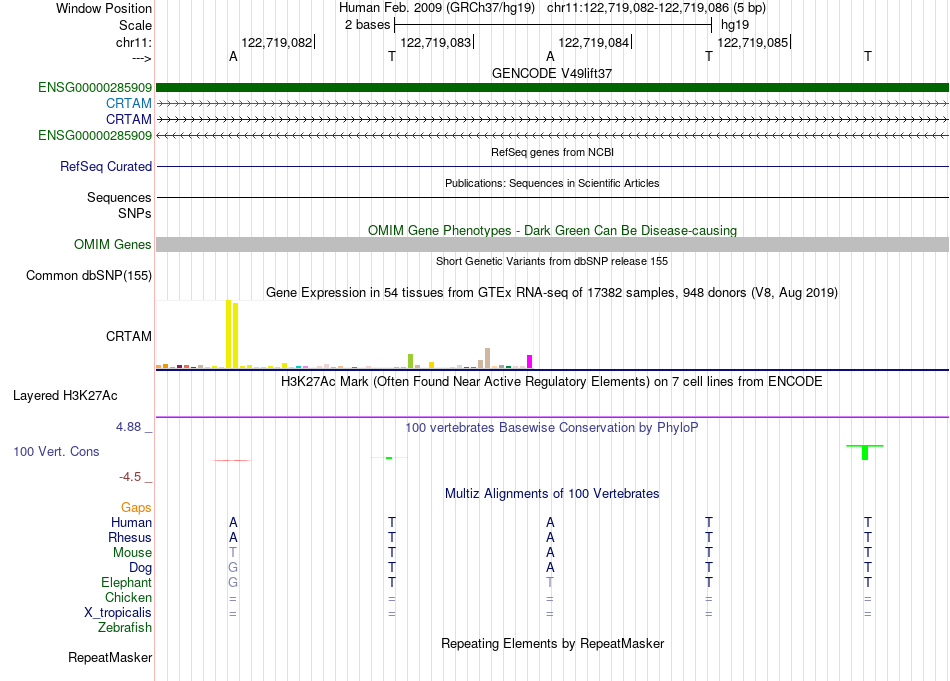Select the Dog species row label
Viewport: 950px width, 681px height.
[140, 568]
